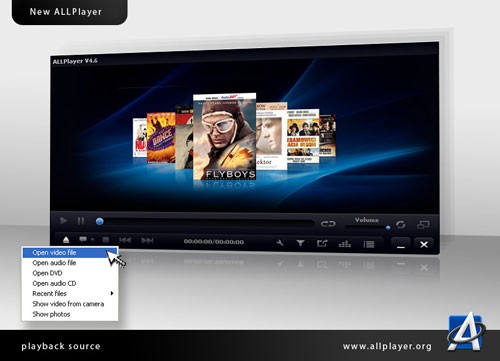Click the seek bar blue handle
Viewport: 500px width, 361px height.
tap(99, 221)
